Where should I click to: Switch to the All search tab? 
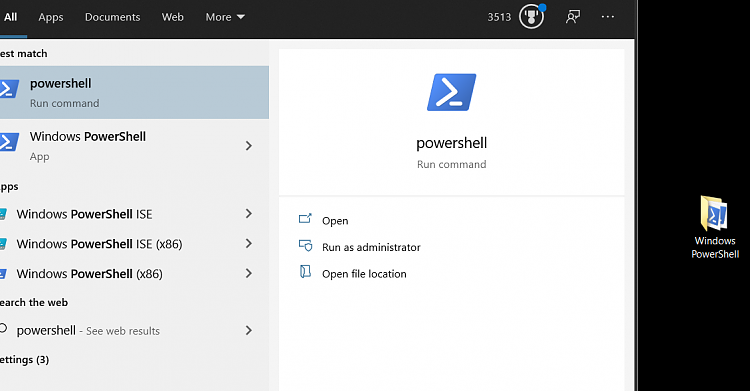pos(11,17)
